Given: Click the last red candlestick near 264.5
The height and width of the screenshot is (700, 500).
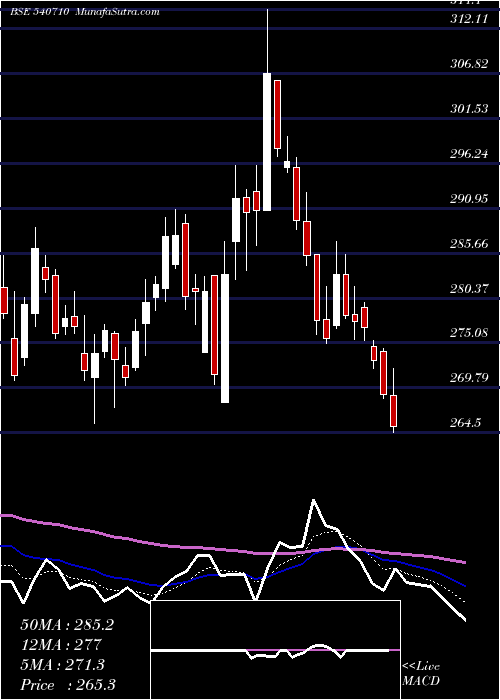Looking at the screenshot, I should (393, 411).
